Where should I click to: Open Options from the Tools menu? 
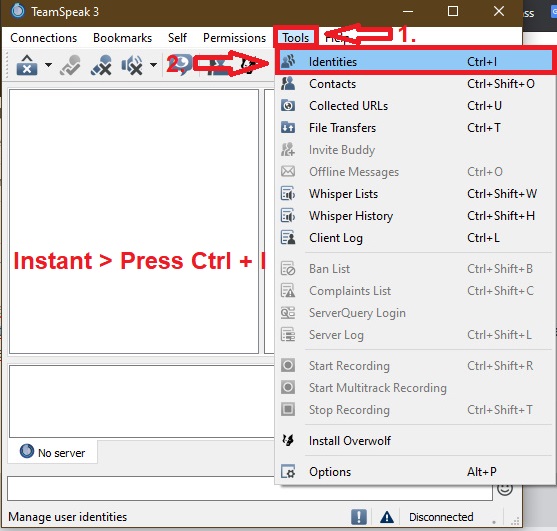pyautogui.click(x=415, y=472)
